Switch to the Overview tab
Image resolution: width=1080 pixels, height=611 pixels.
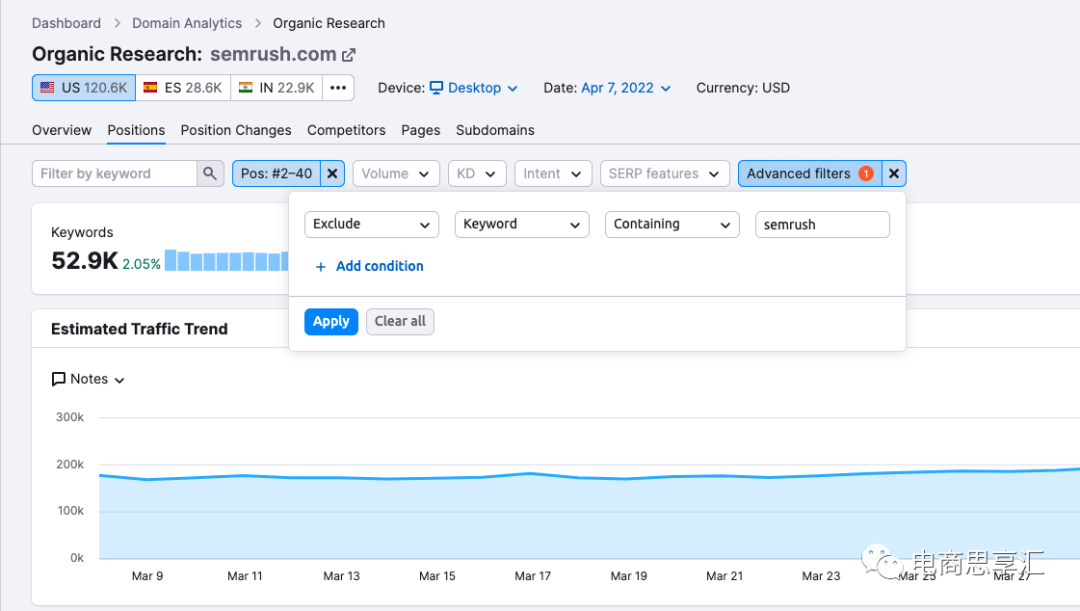pyautogui.click(x=61, y=130)
